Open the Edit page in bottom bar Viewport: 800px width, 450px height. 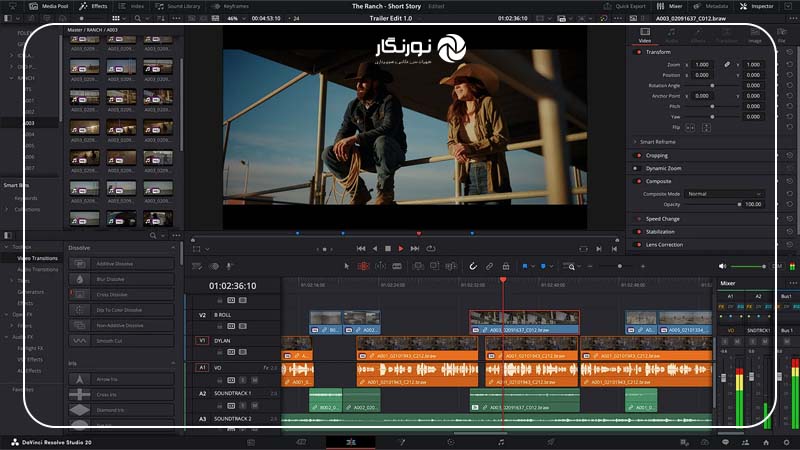[351, 442]
